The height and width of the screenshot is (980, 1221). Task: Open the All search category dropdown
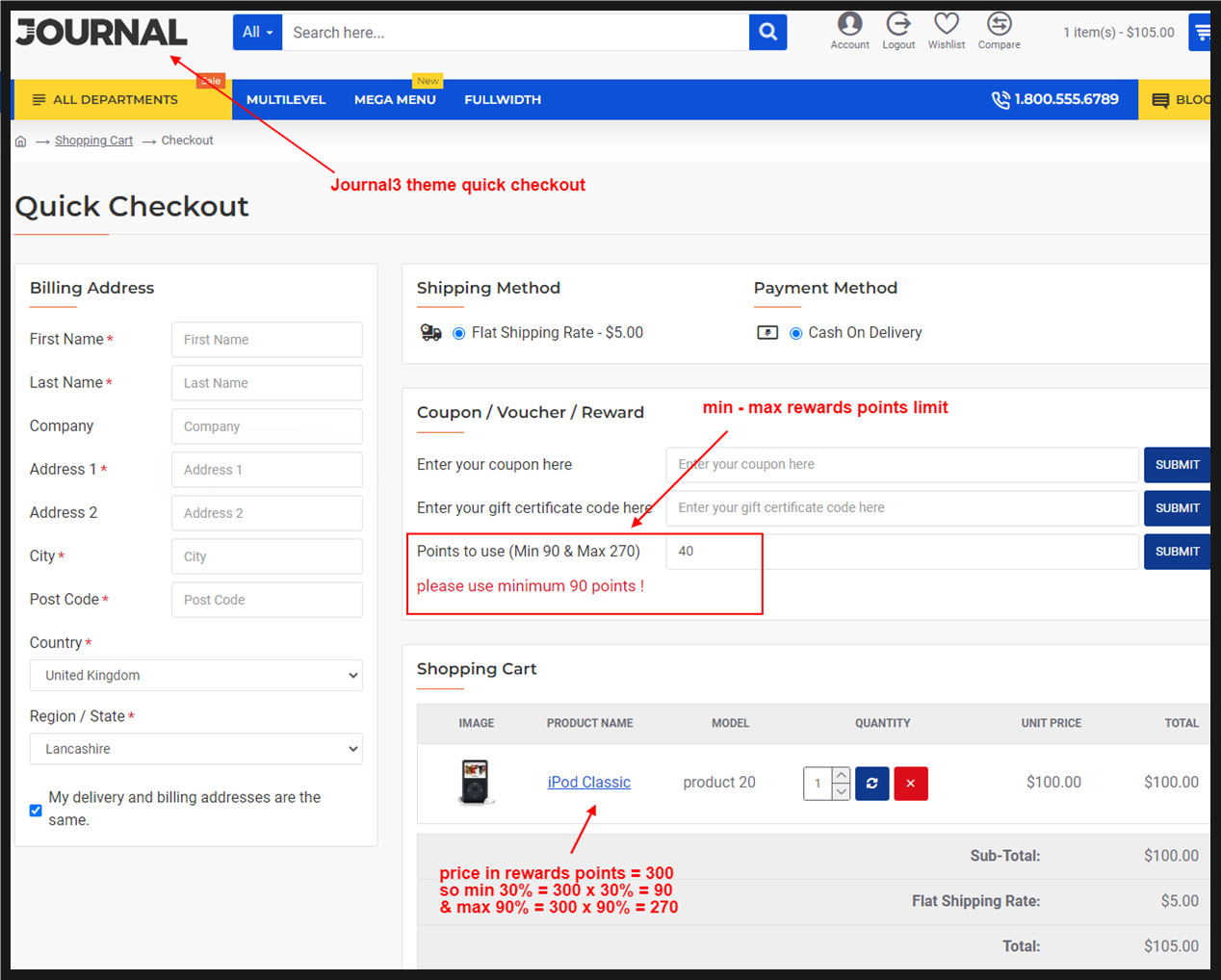coord(257,32)
